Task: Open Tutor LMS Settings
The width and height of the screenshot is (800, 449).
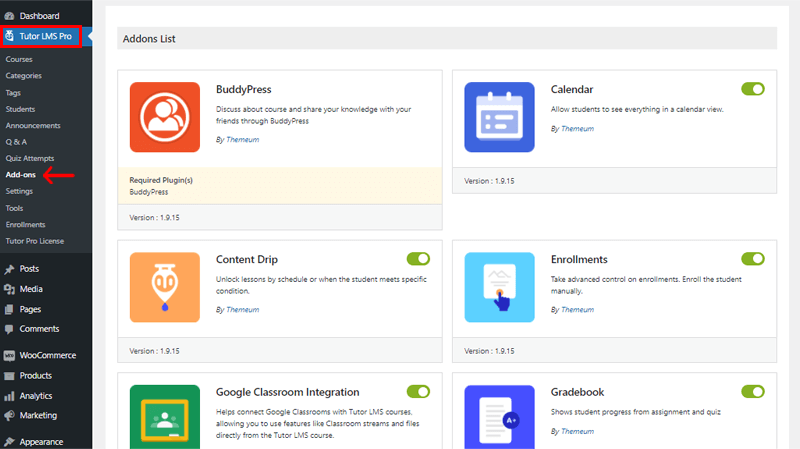Action: (x=19, y=191)
